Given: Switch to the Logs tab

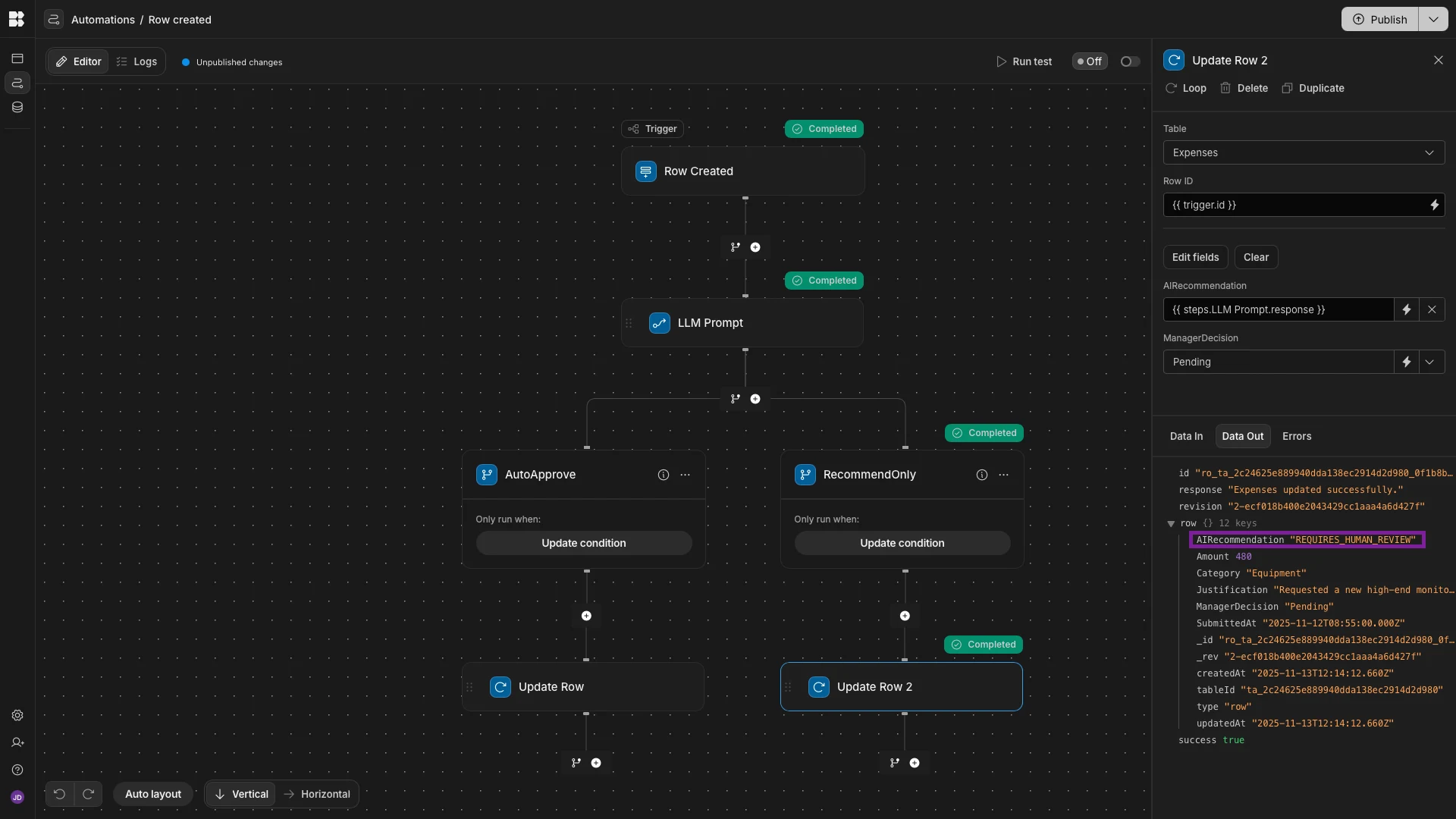Looking at the screenshot, I should (137, 61).
